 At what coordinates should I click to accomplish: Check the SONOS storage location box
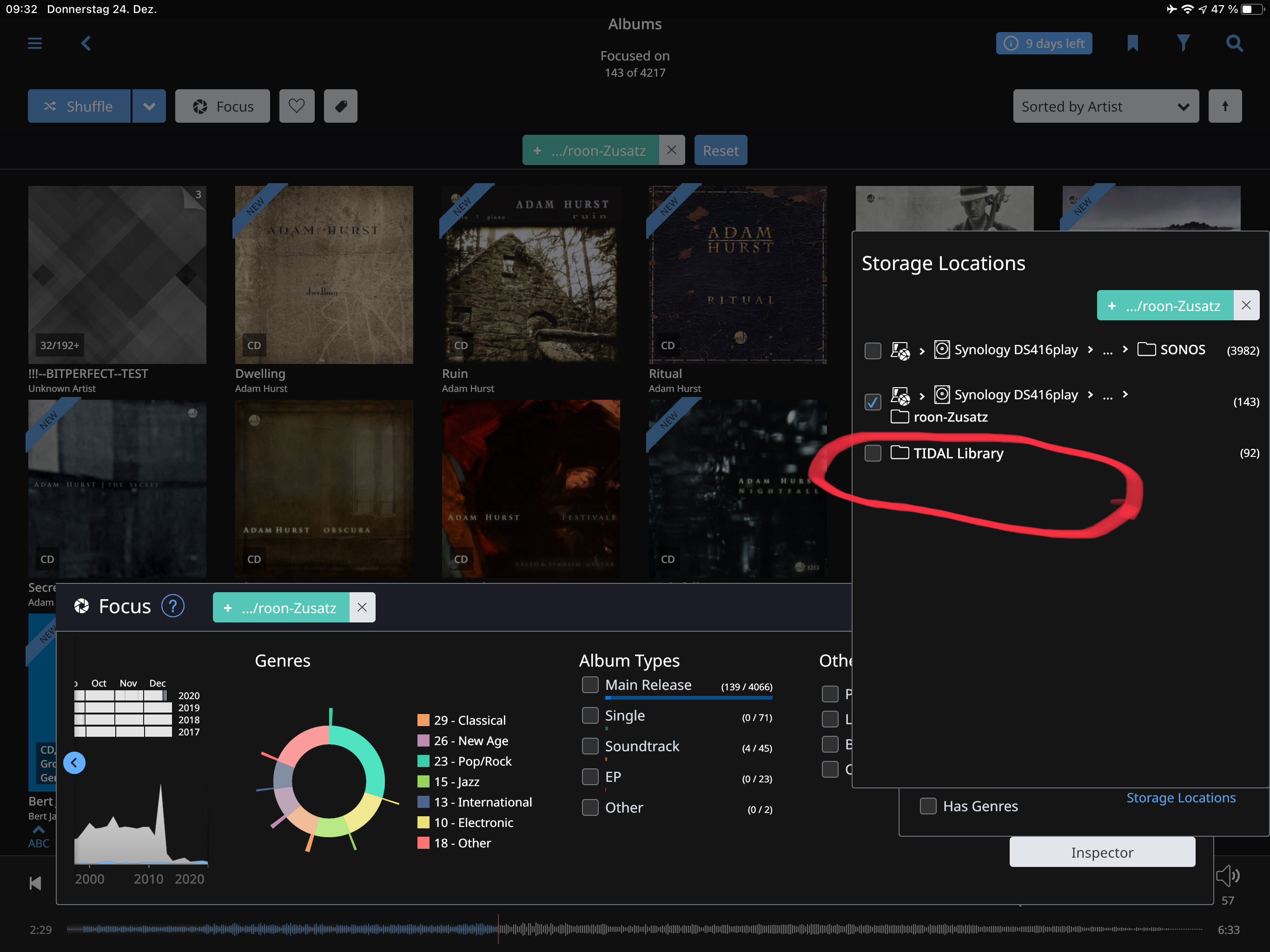873,351
